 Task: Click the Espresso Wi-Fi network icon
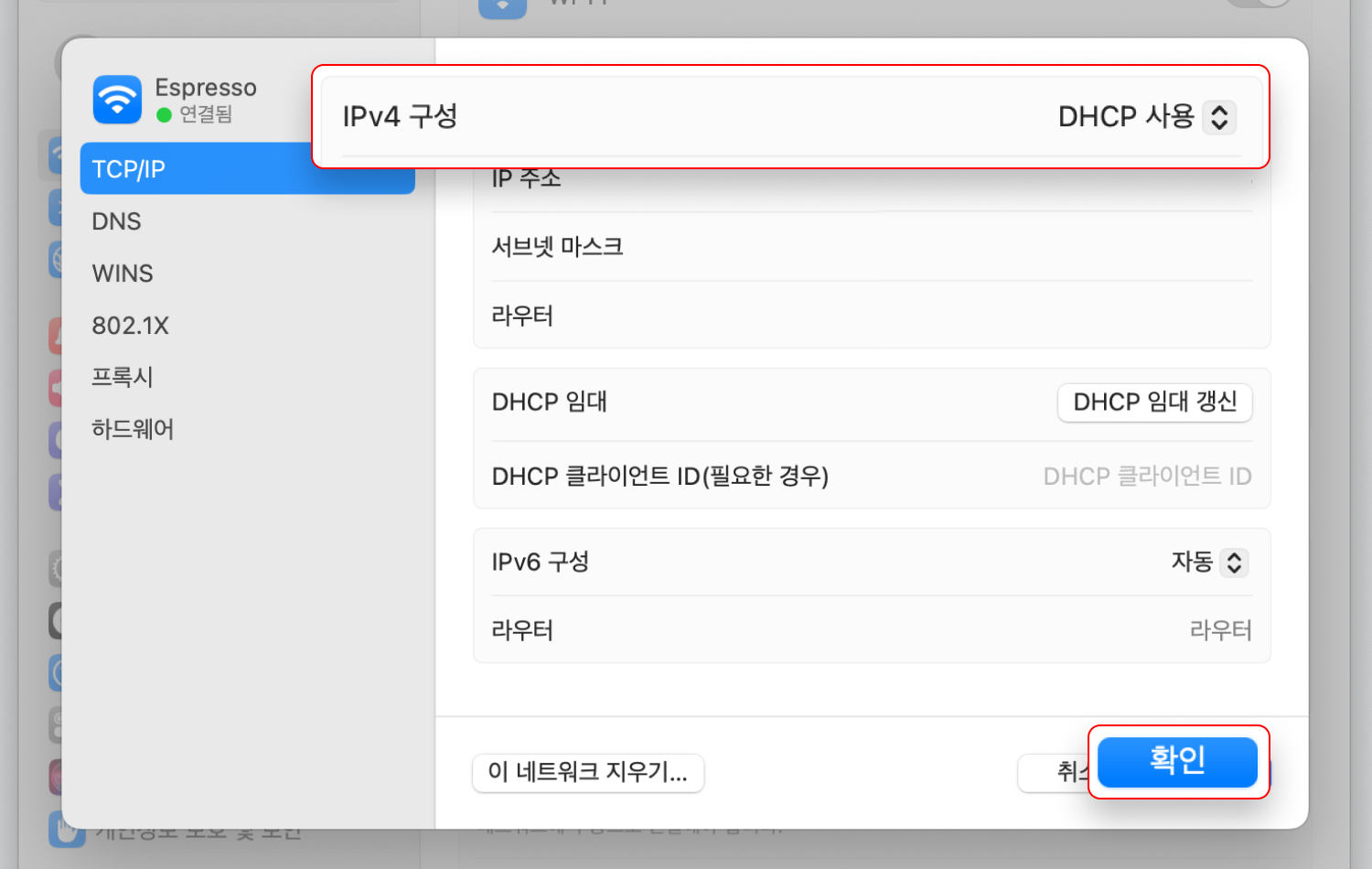pos(117,100)
